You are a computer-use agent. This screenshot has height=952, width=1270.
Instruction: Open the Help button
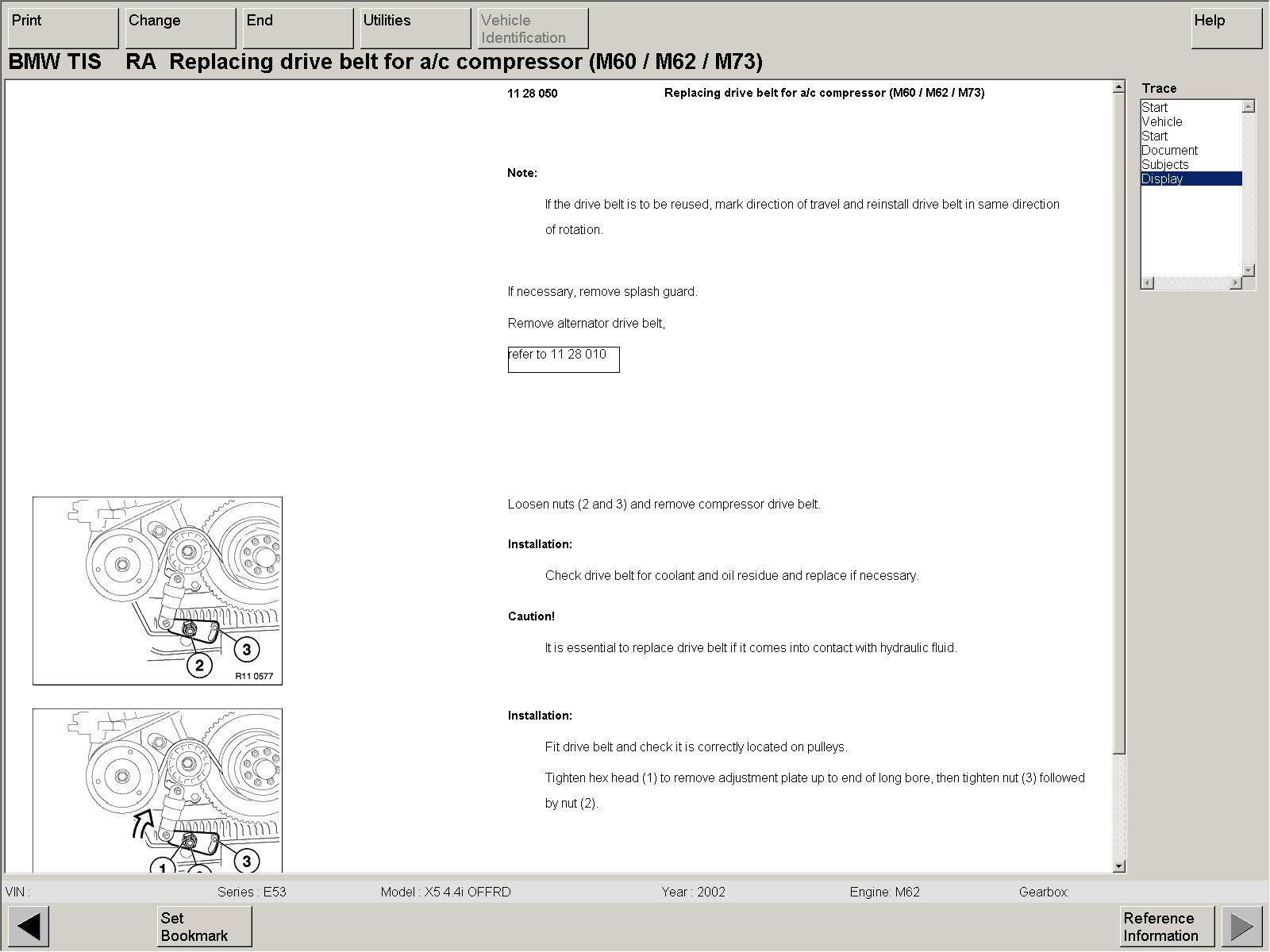pyautogui.click(x=1226, y=28)
